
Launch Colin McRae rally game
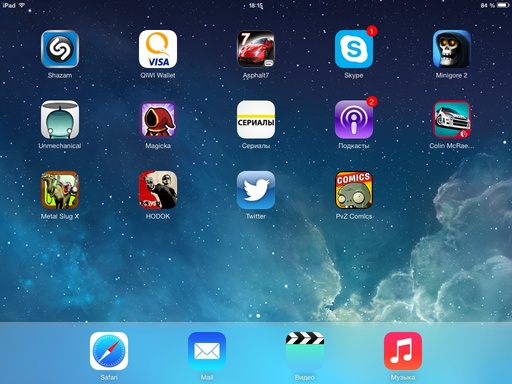point(452,119)
